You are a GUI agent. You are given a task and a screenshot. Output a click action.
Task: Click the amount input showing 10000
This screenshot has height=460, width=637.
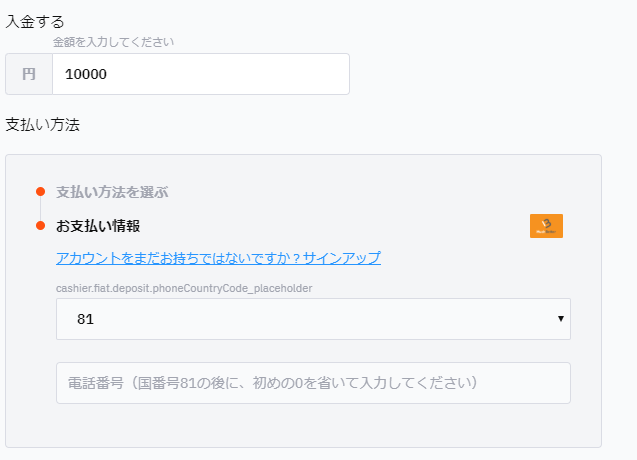tap(201, 74)
